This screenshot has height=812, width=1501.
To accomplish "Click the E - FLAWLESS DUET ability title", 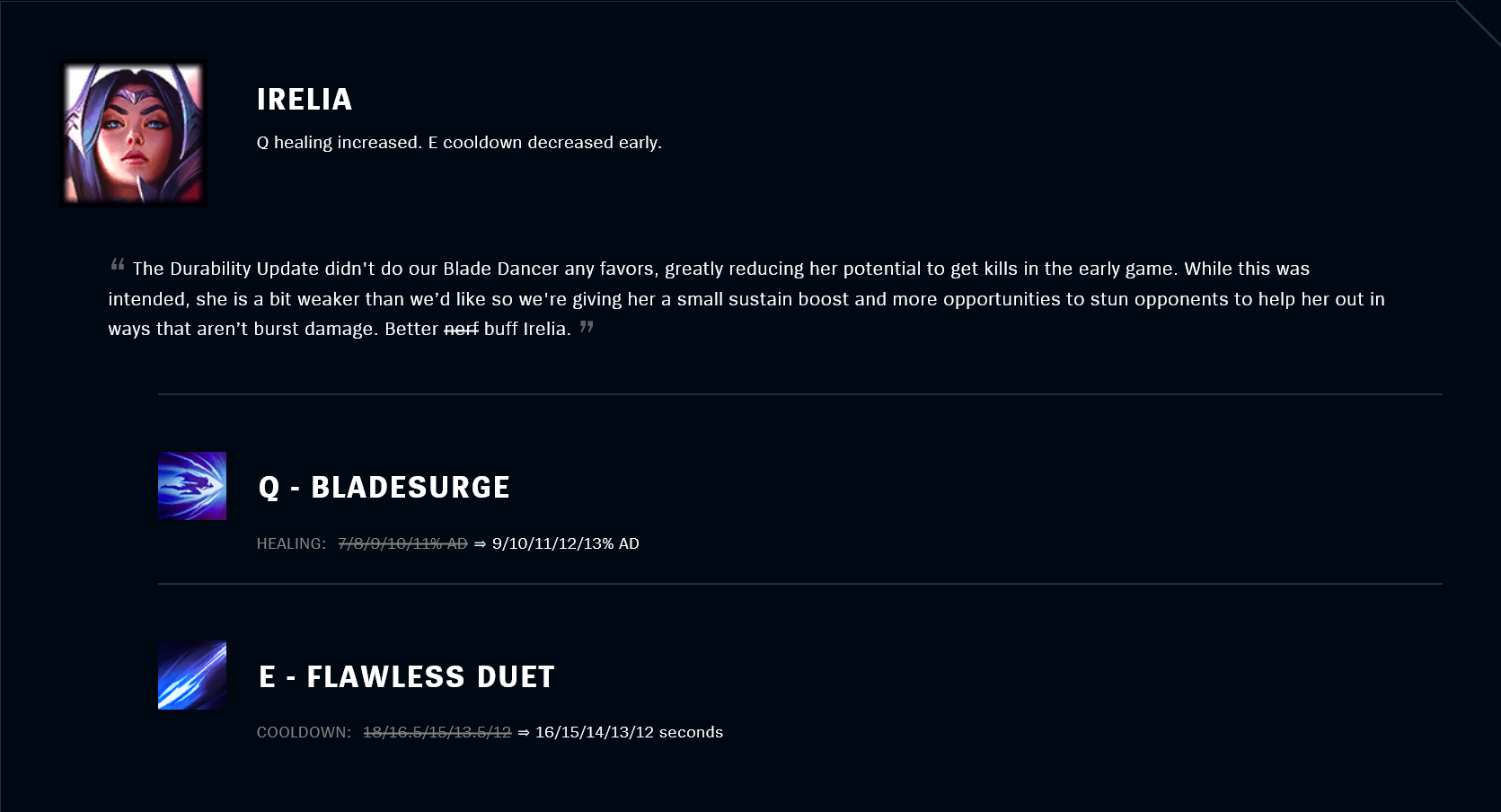I will click(x=407, y=676).
